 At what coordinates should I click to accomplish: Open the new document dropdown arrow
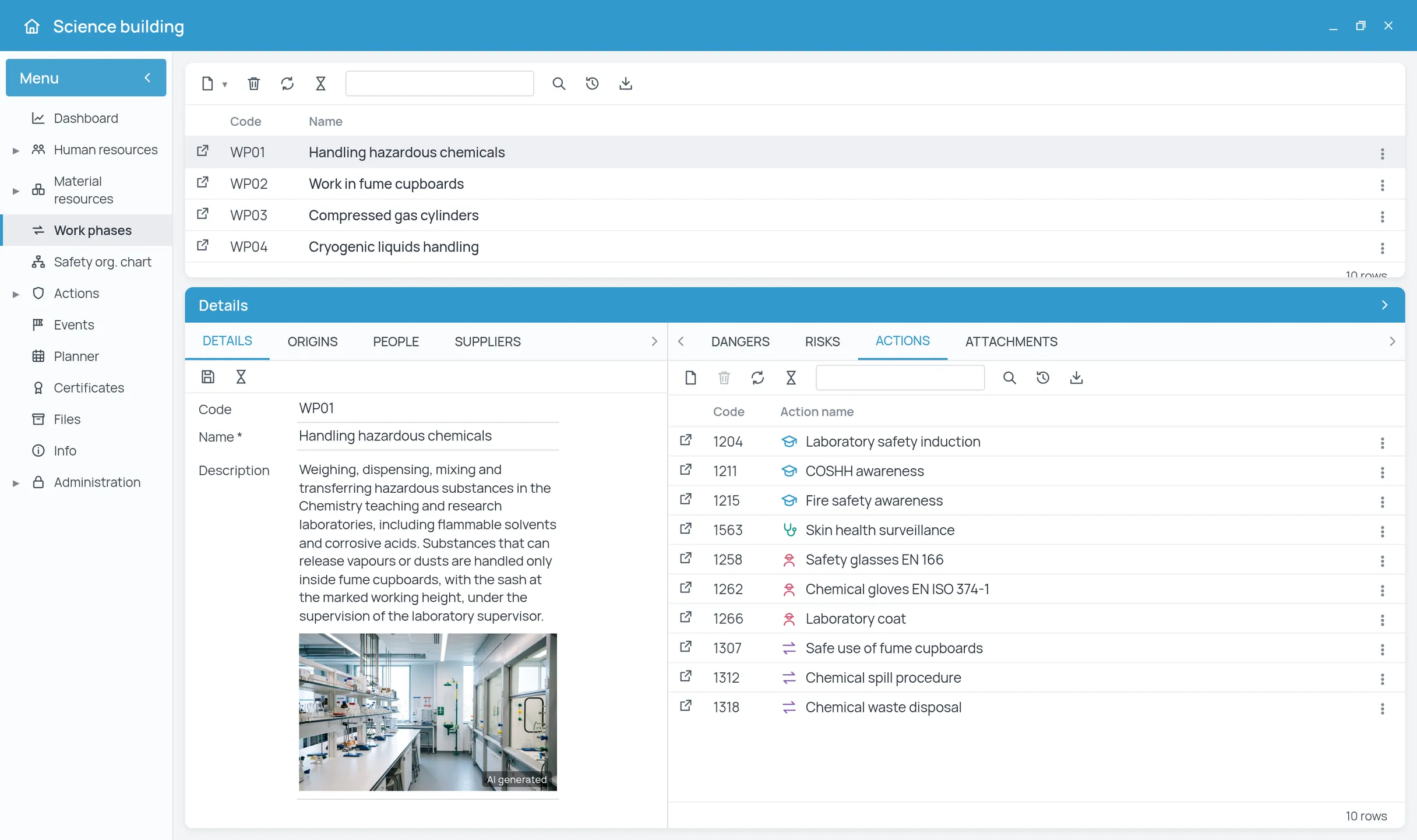click(225, 85)
